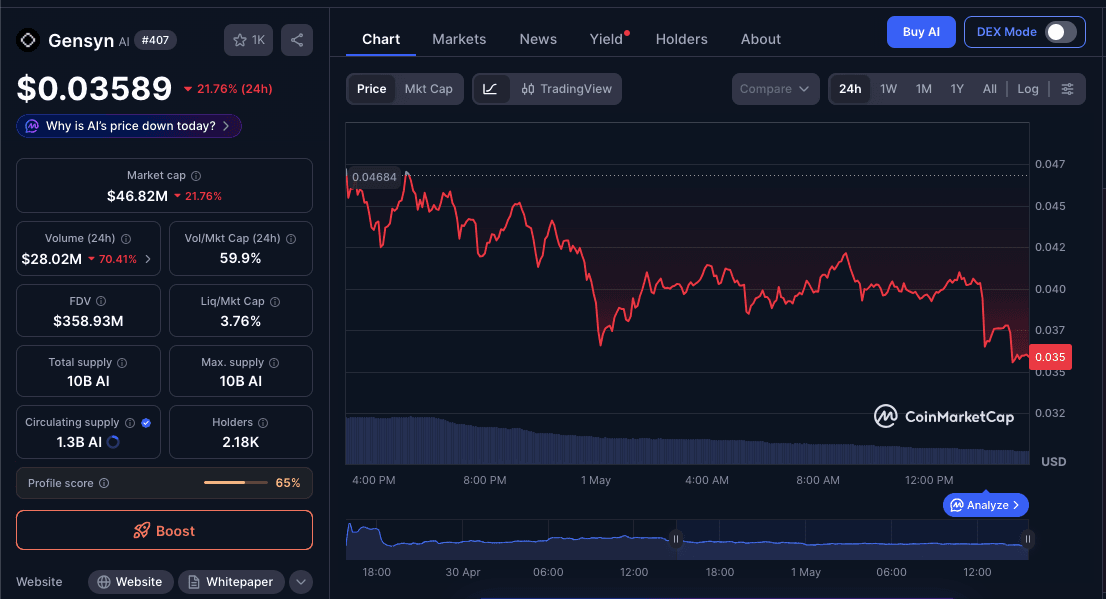Click the 0.04684 price label on chart
1106x599 pixels.
tap(374, 177)
